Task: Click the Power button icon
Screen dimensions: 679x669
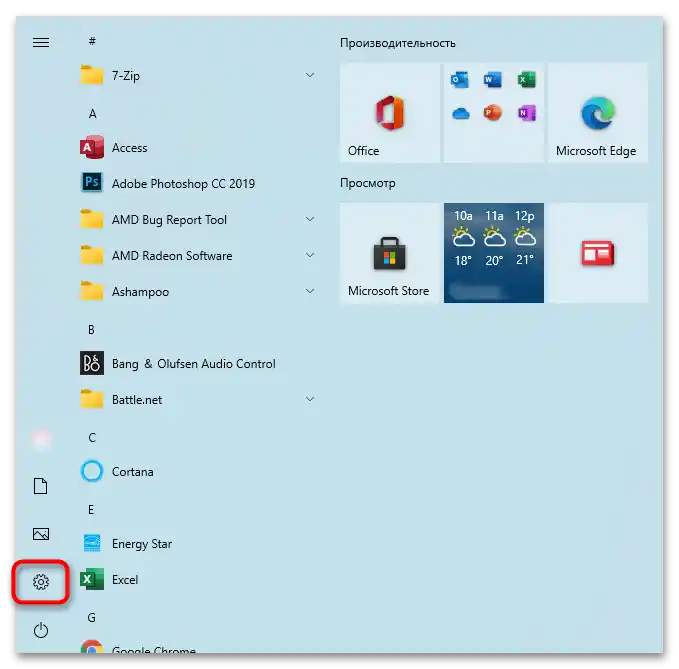Action: click(x=41, y=630)
